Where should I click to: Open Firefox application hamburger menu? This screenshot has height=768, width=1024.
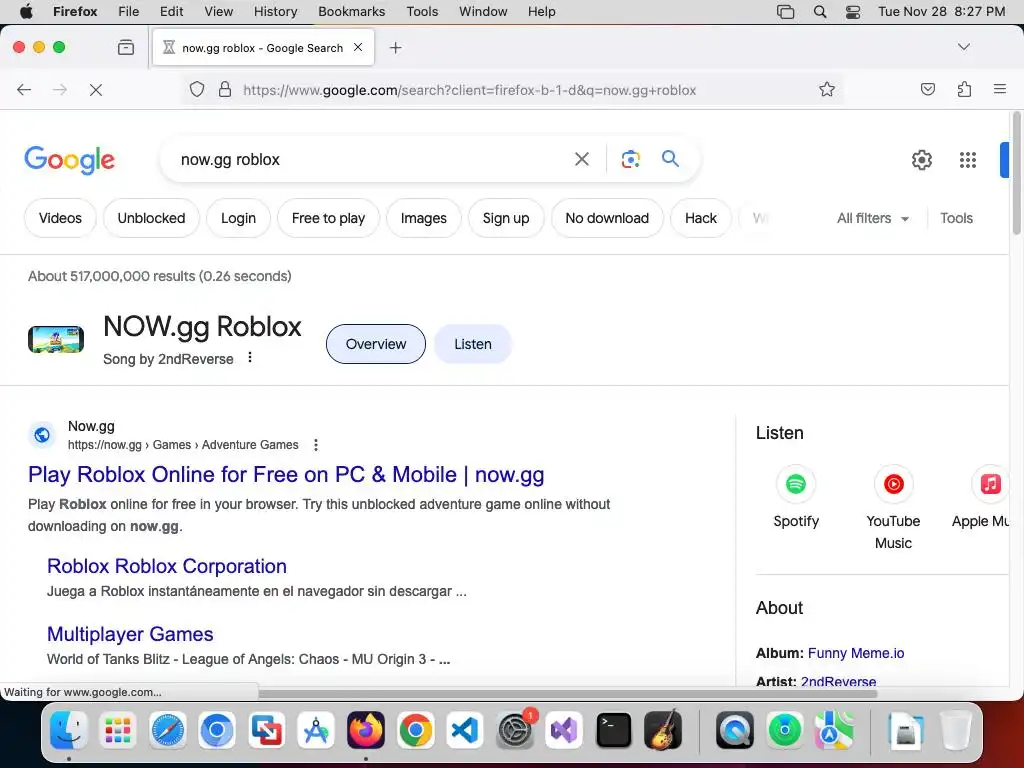pyautogui.click(x=1000, y=89)
